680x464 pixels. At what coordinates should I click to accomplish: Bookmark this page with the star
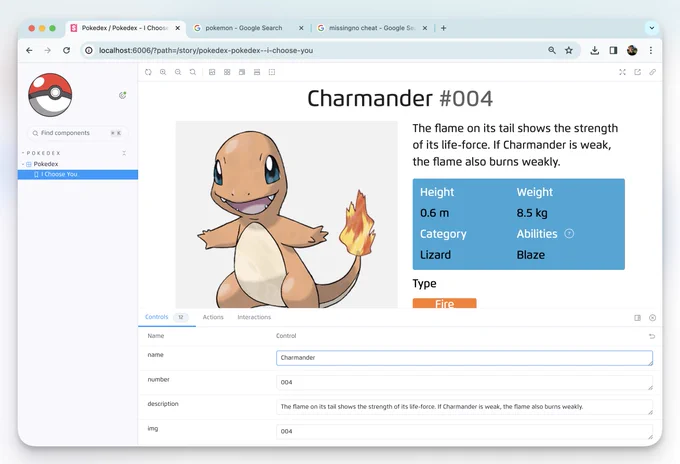coord(569,50)
